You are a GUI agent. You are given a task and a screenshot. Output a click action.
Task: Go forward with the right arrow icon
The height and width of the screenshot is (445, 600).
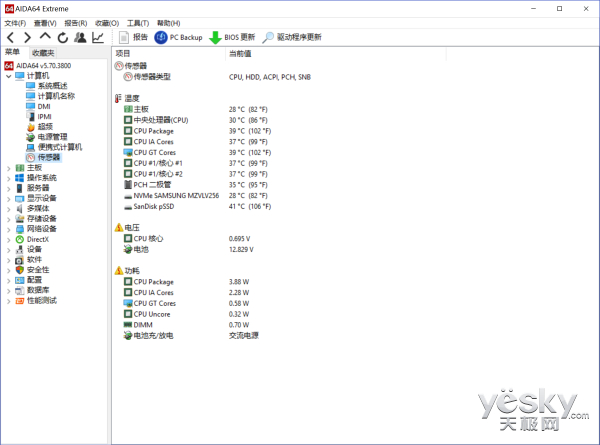(27, 37)
